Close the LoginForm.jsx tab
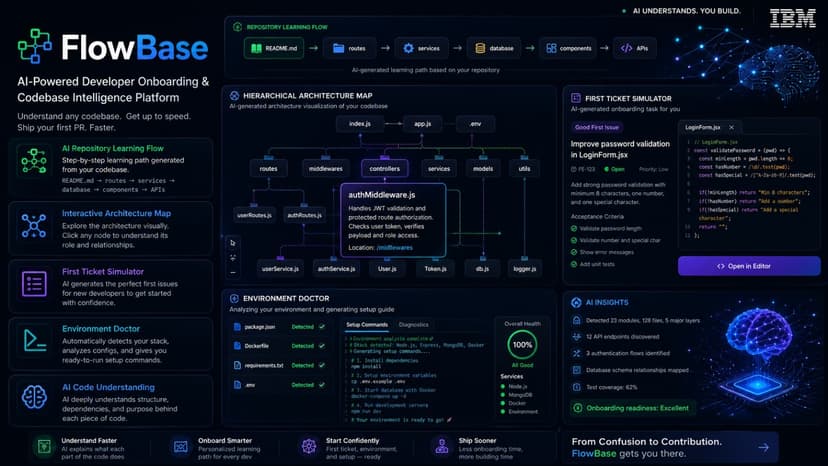828x466 pixels. coord(731,127)
